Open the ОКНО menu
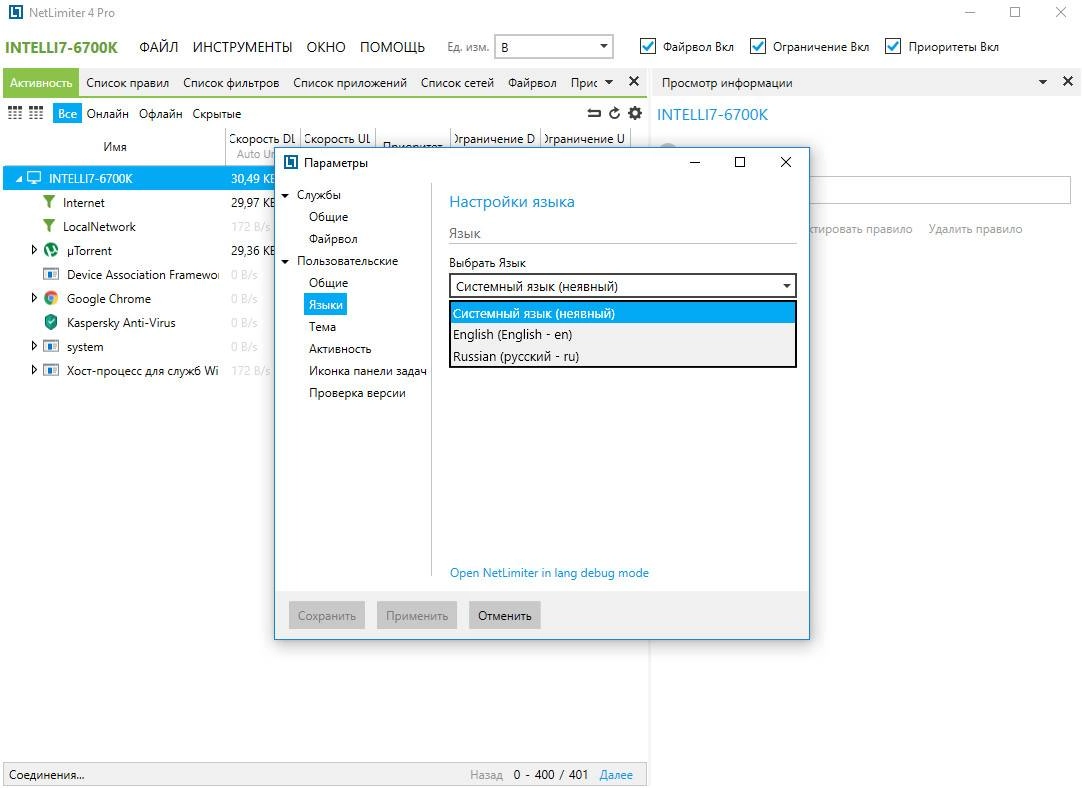 (x=326, y=47)
